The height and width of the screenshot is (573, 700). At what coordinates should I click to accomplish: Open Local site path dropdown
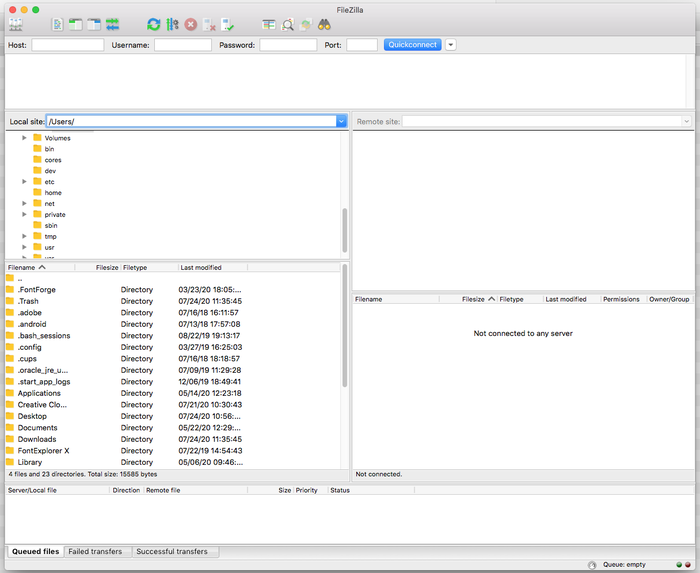click(341, 121)
